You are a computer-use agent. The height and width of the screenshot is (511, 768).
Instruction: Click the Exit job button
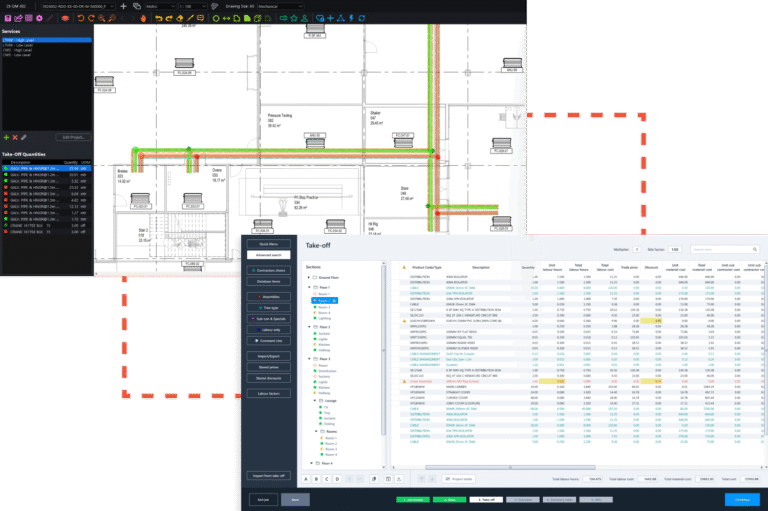pyautogui.click(x=263, y=500)
